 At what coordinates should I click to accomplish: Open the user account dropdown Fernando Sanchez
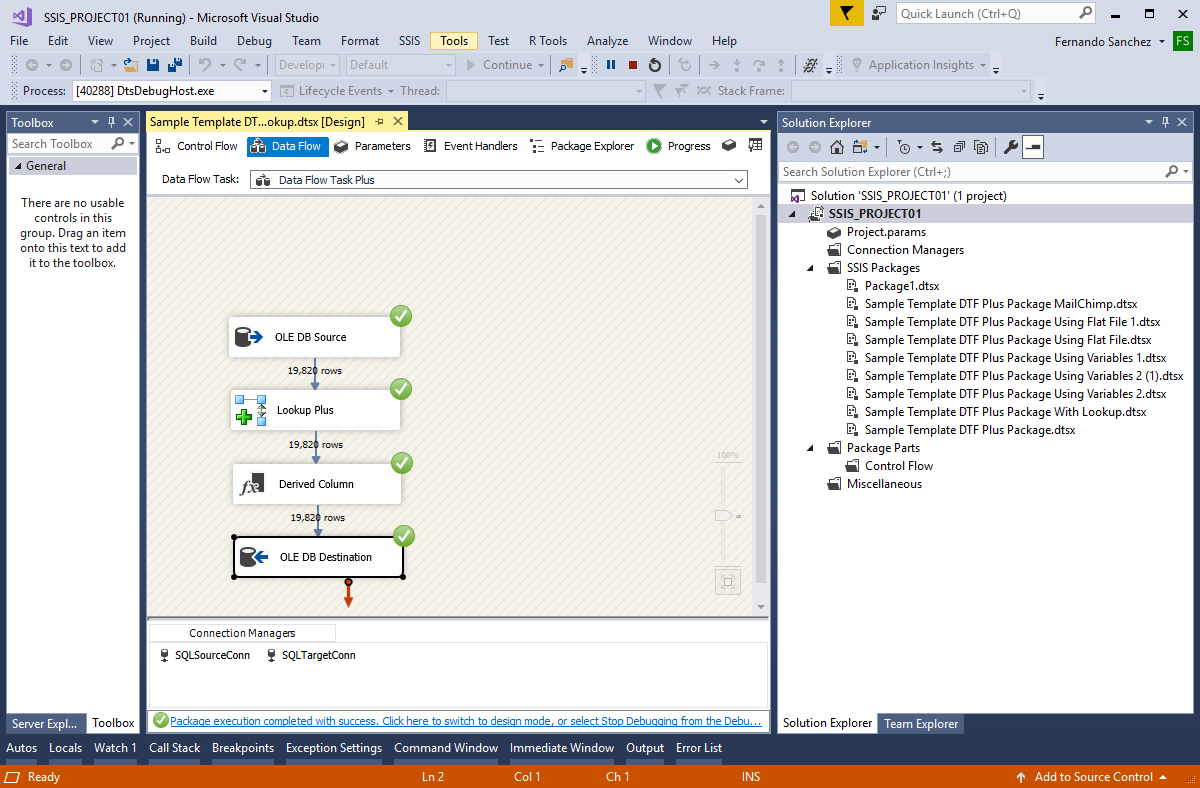coord(1110,41)
